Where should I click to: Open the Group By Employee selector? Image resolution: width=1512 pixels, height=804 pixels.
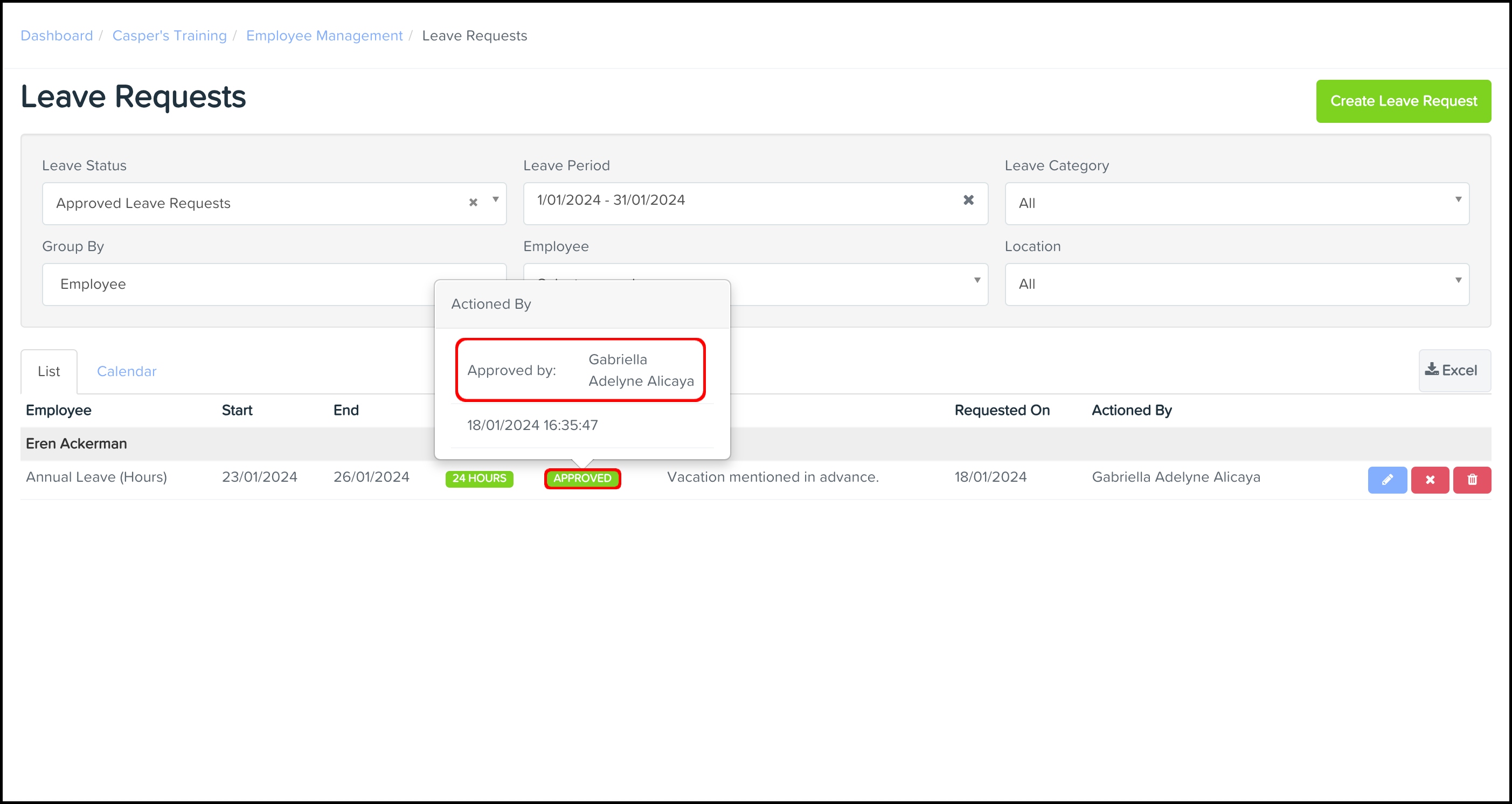[x=235, y=284]
